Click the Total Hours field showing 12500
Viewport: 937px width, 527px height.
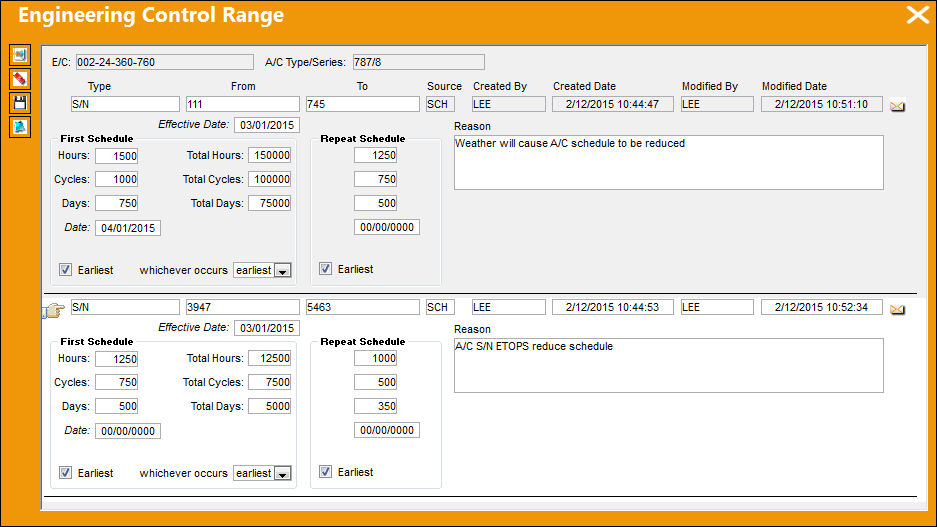coord(270,359)
